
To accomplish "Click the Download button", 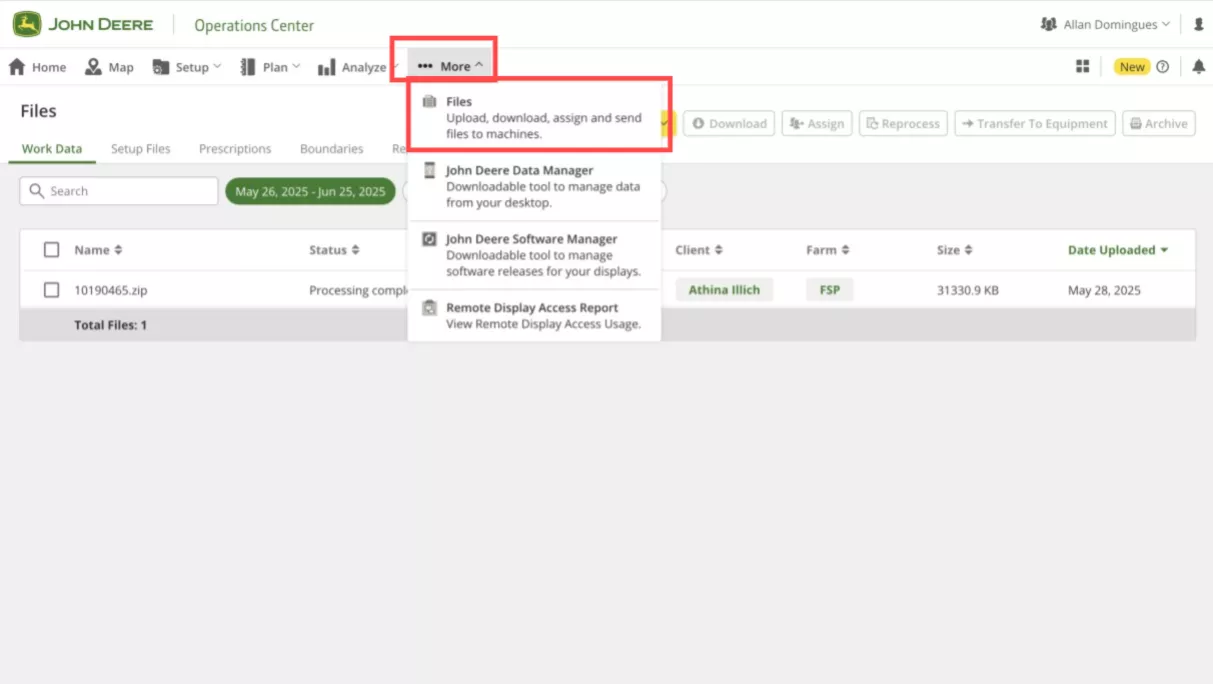I will (728, 123).
